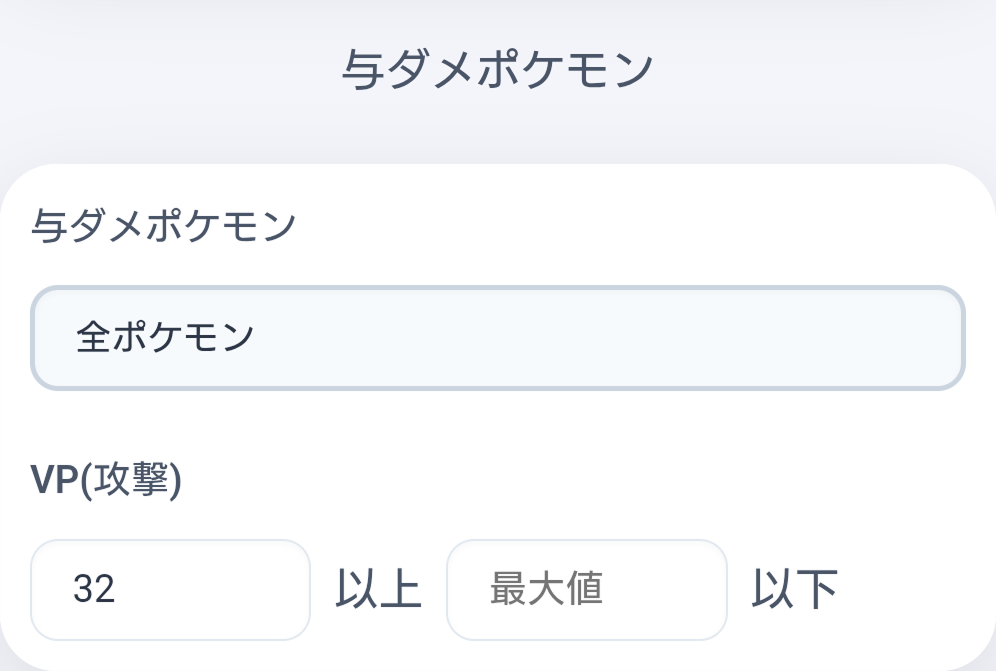Click the 以上 text next to 32
Screen dimensions: 996x671
378,589
